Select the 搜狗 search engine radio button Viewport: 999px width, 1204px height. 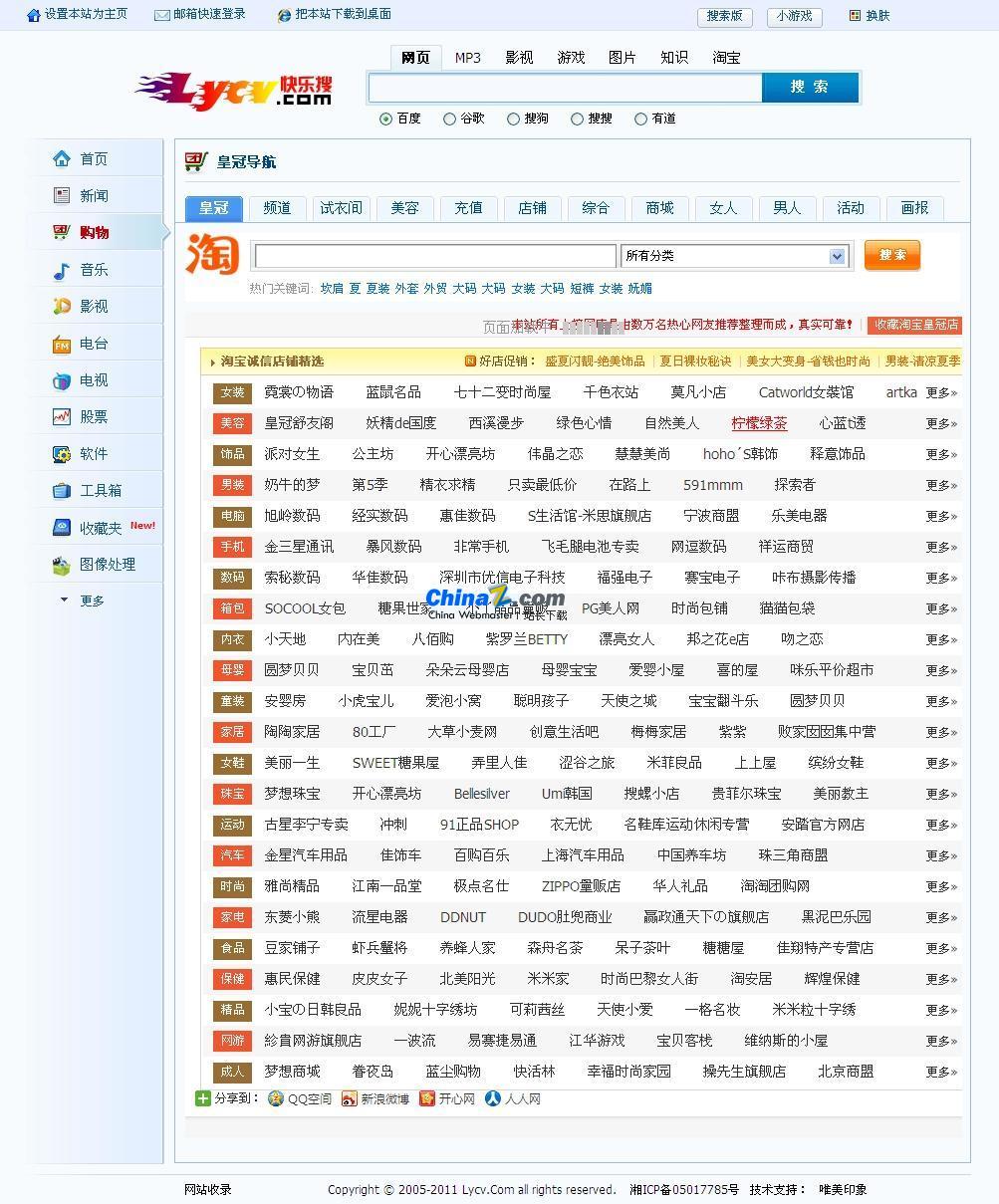(x=513, y=119)
